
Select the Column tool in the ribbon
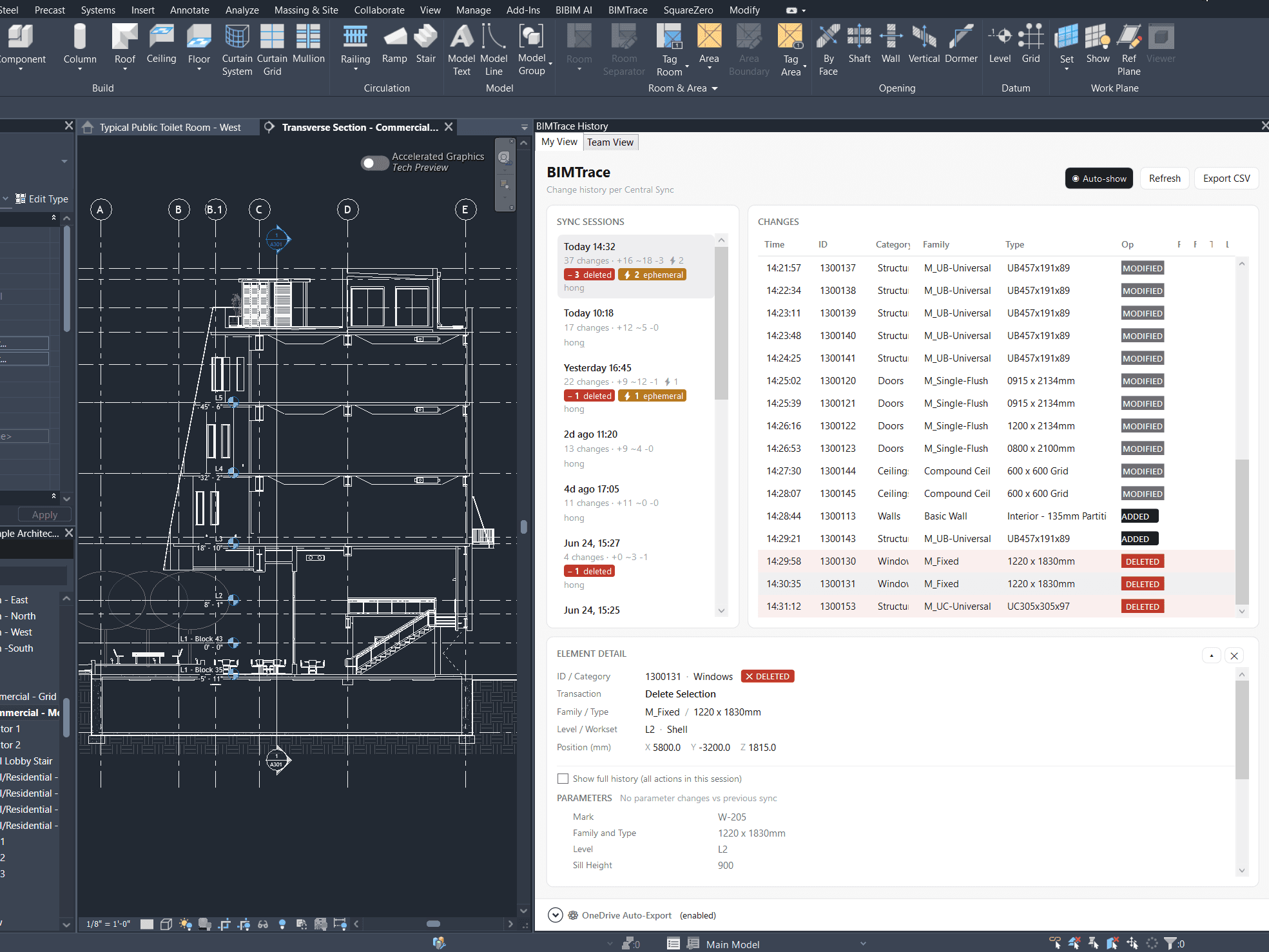80,45
